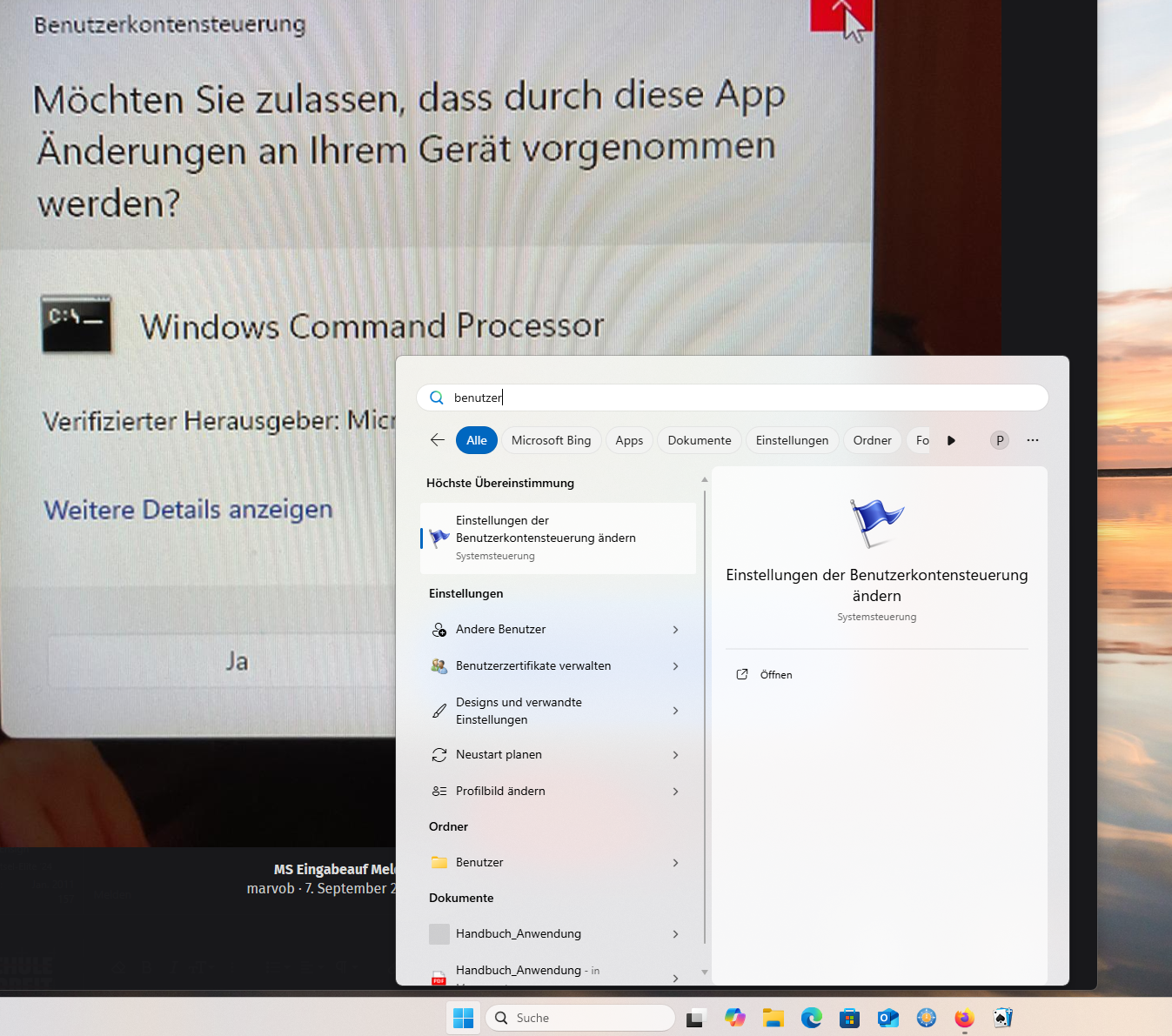Open Solitaire from the taskbar
Image resolution: width=1172 pixels, height=1036 pixels.
[1003, 1018]
